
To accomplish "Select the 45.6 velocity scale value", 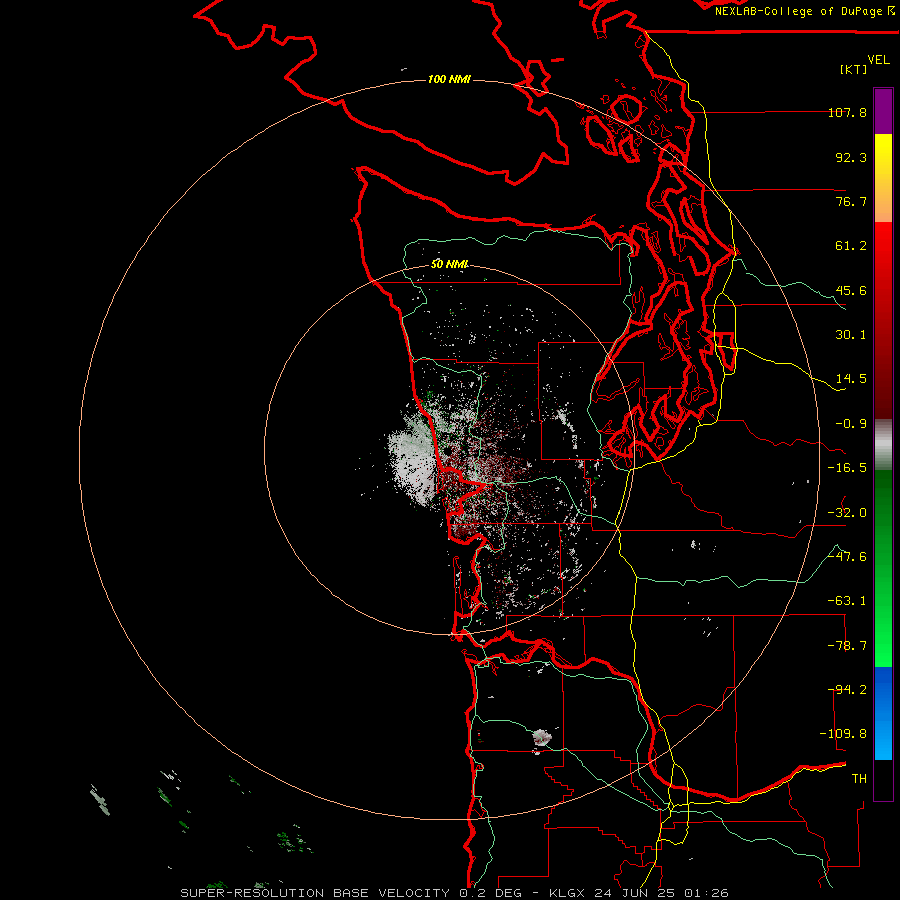I will 851,290.
